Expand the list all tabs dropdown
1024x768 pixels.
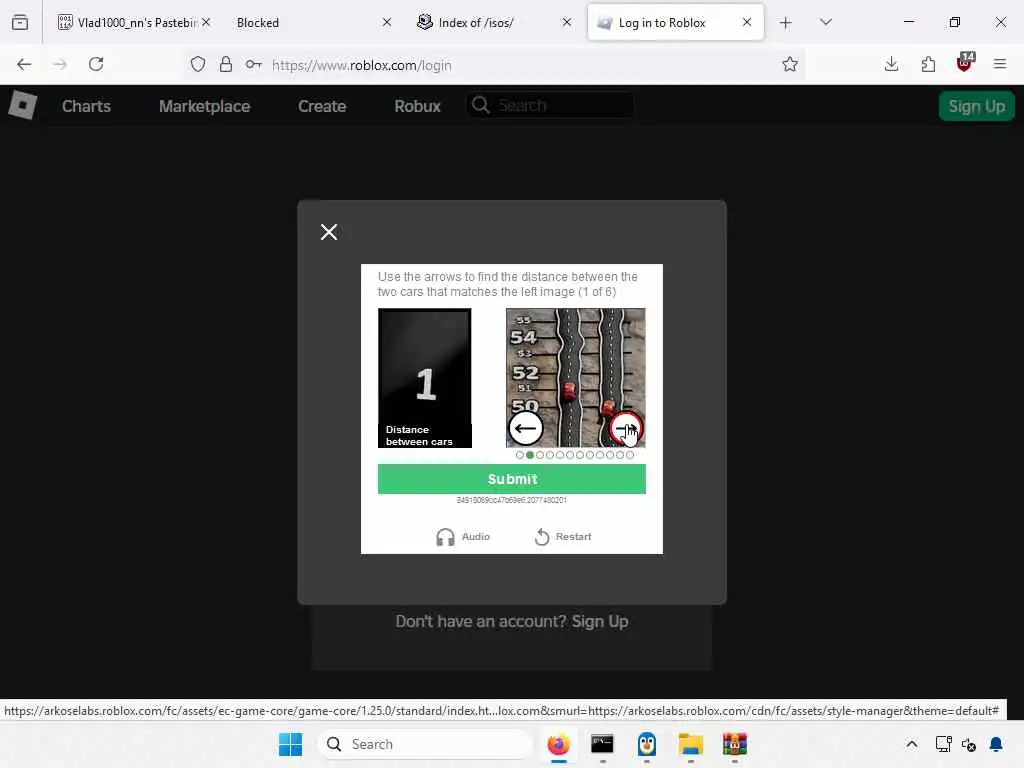click(825, 22)
